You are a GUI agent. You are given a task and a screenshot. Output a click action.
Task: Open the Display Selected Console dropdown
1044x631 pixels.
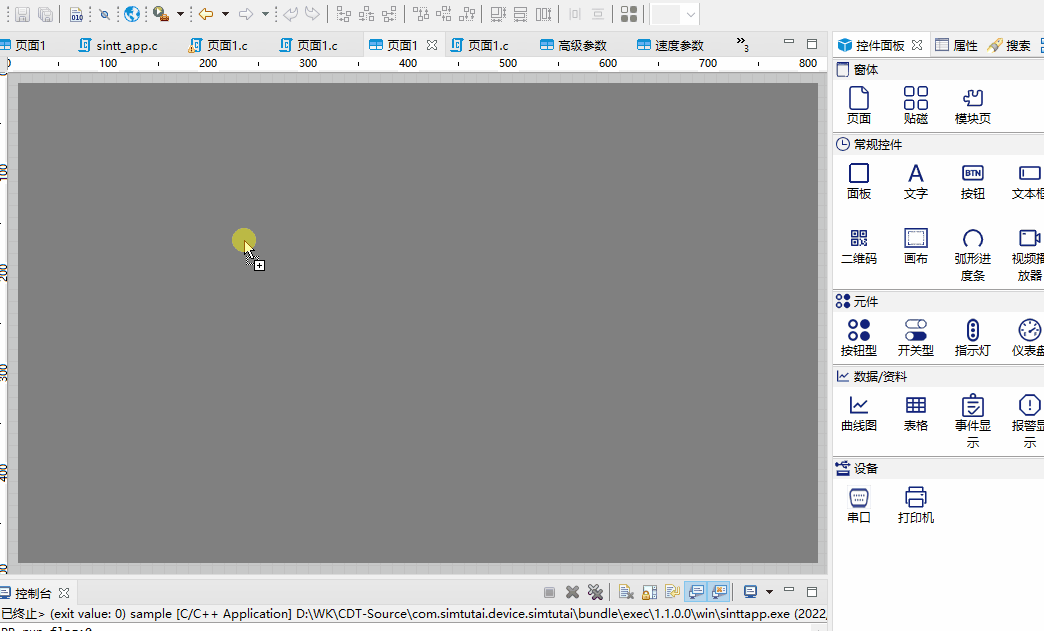[768, 592]
